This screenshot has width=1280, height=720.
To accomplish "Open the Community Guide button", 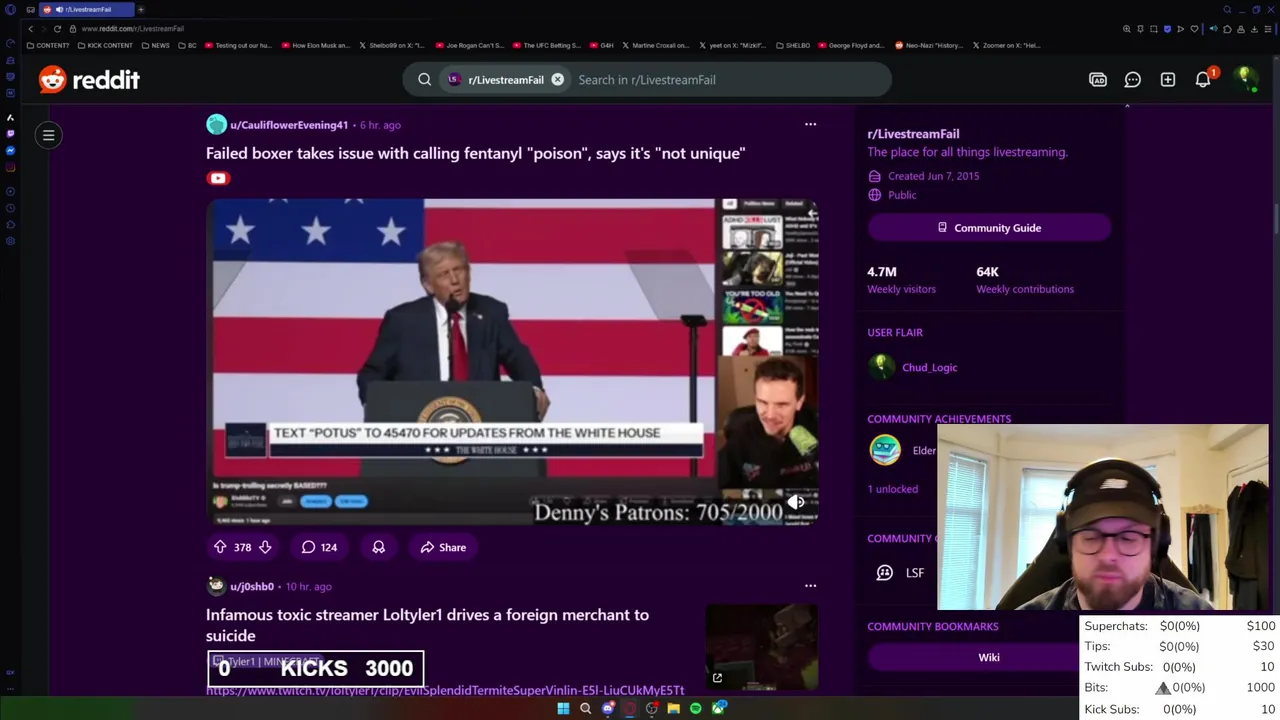I will click(x=989, y=228).
